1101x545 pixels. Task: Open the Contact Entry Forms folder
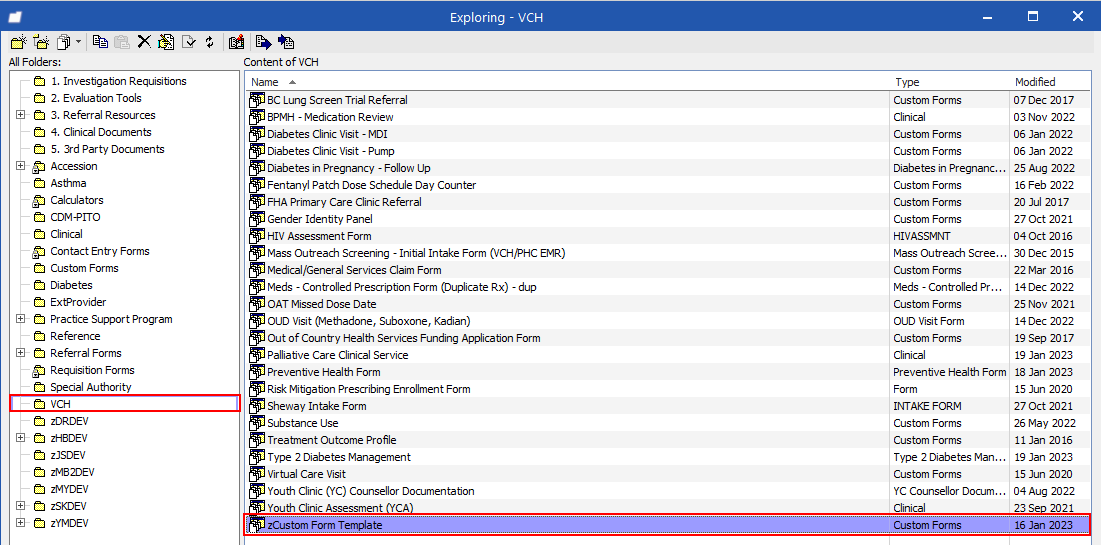click(x=100, y=251)
